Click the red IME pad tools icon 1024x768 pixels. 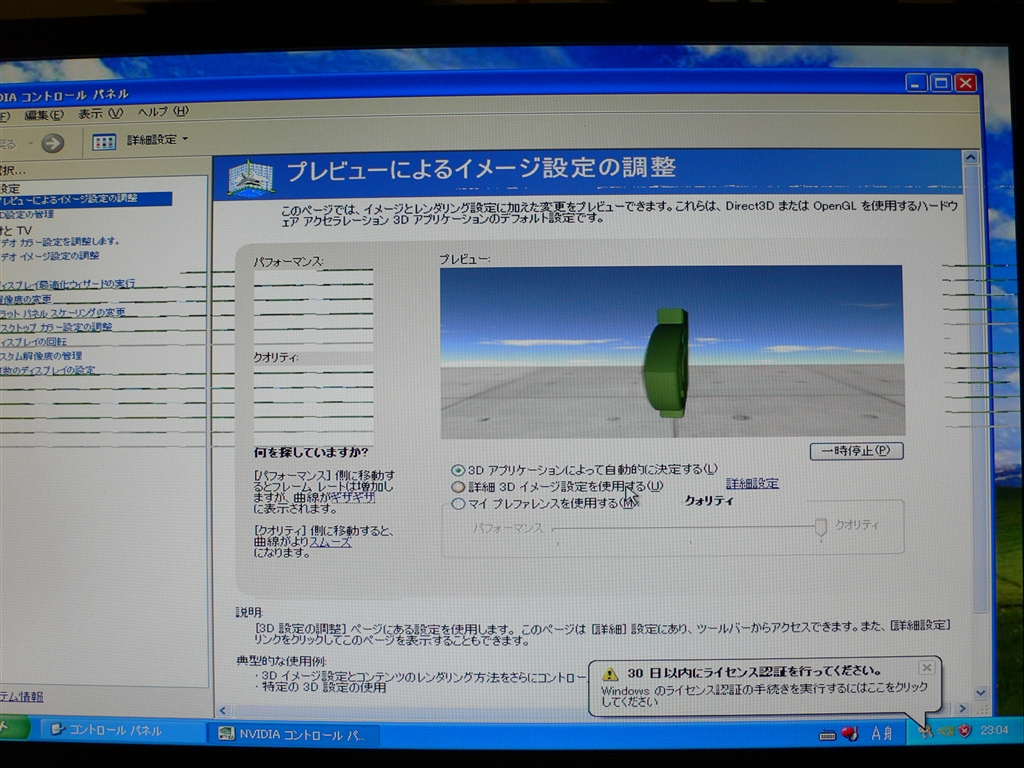(x=850, y=733)
